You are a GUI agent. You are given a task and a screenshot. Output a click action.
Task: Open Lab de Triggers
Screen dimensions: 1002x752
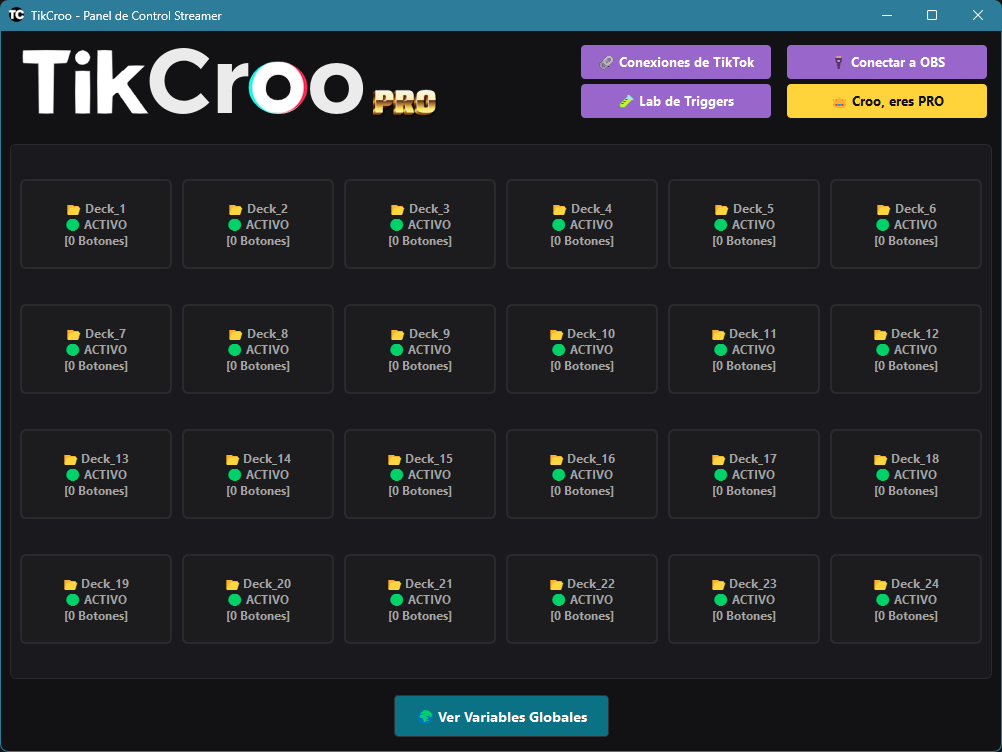675,101
